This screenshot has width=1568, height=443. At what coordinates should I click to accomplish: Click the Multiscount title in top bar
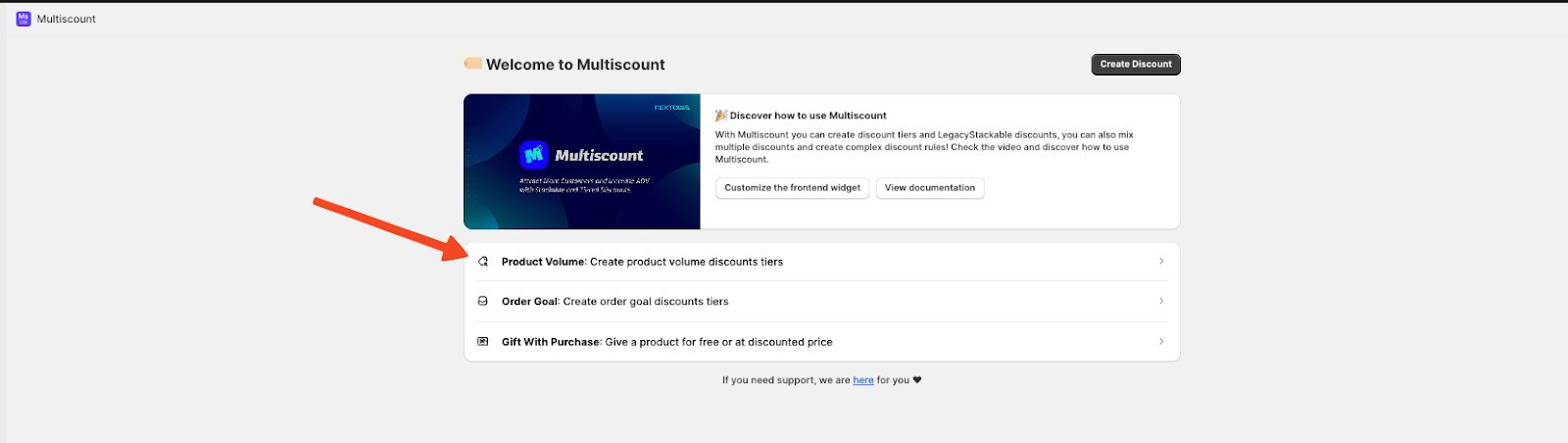pos(67,19)
